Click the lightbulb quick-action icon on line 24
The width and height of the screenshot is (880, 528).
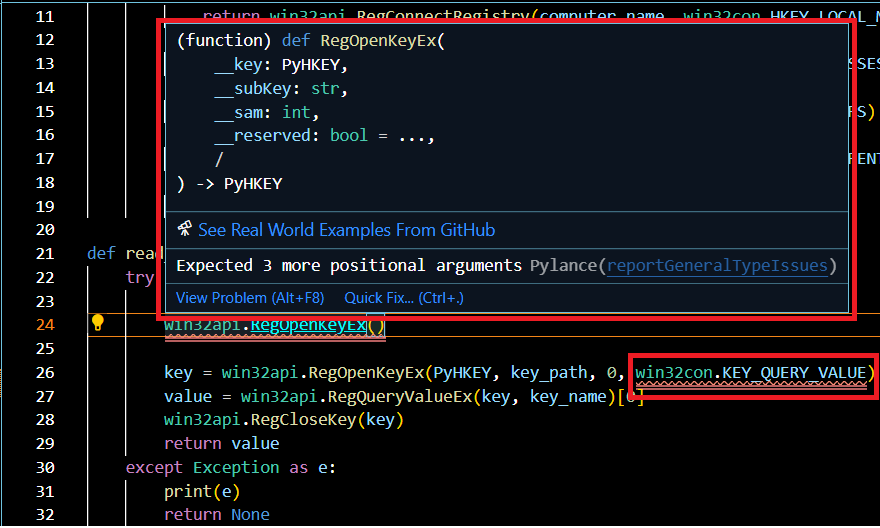coord(98,323)
